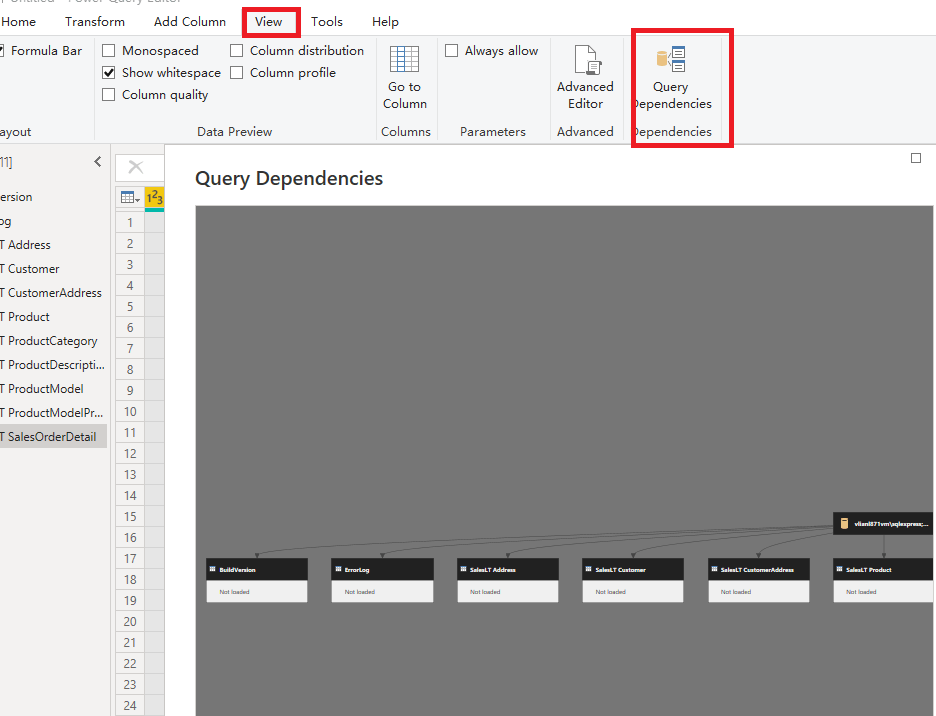Open Query Dependencies view
The height and width of the screenshot is (716, 936).
click(672, 78)
